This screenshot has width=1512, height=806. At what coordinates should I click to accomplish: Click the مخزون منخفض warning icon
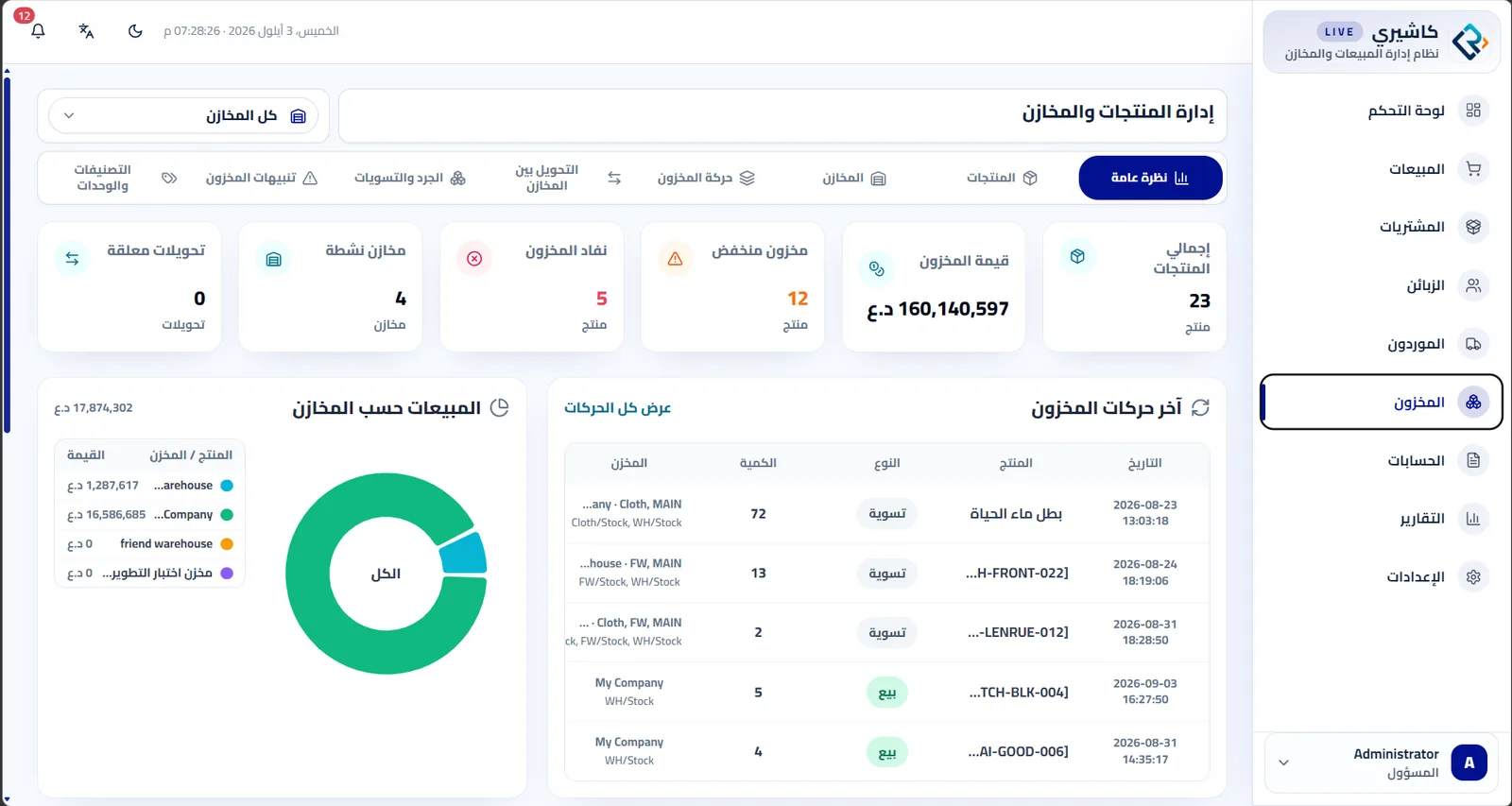click(x=675, y=259)
